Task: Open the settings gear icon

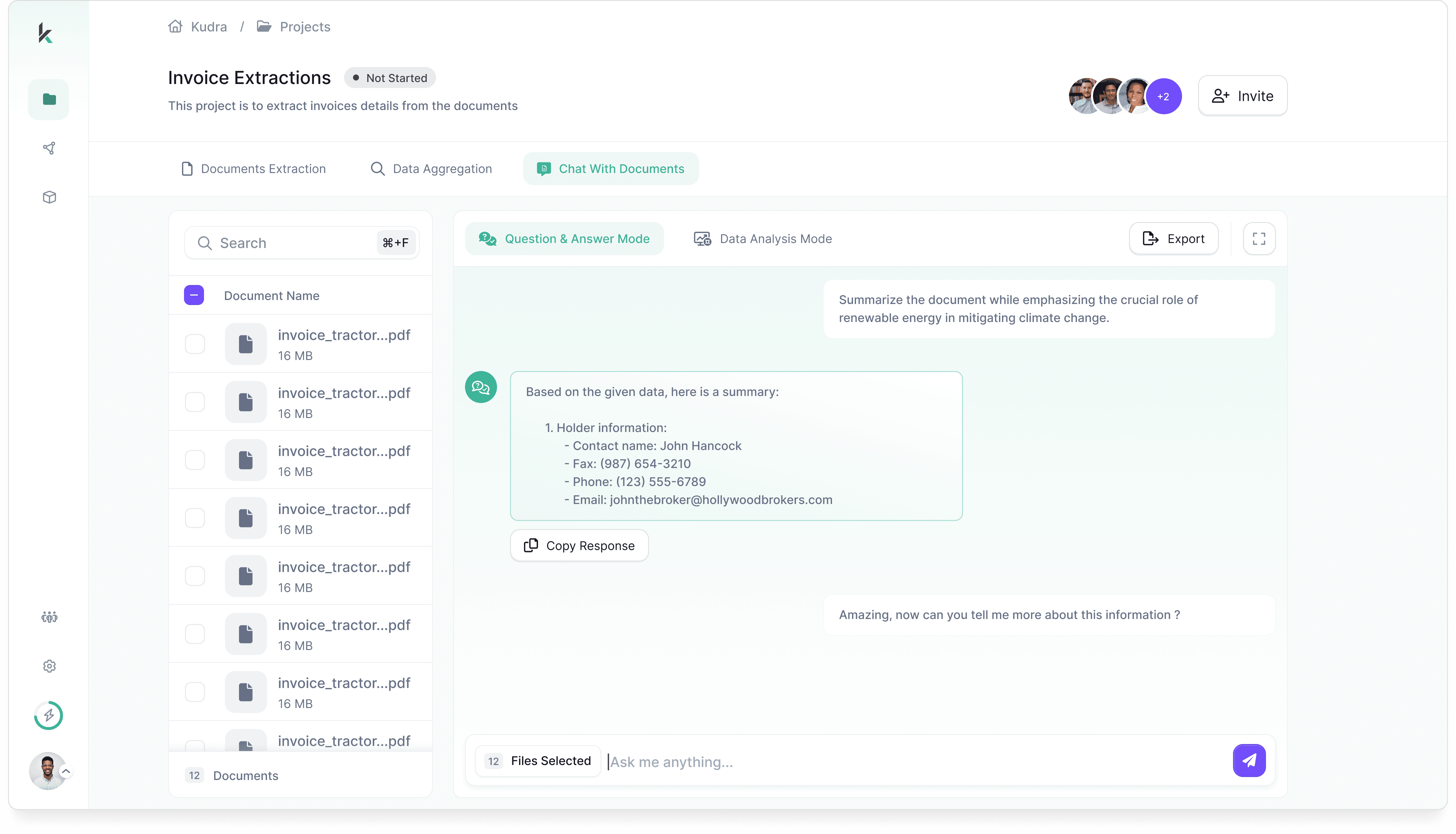Action: 49,666
